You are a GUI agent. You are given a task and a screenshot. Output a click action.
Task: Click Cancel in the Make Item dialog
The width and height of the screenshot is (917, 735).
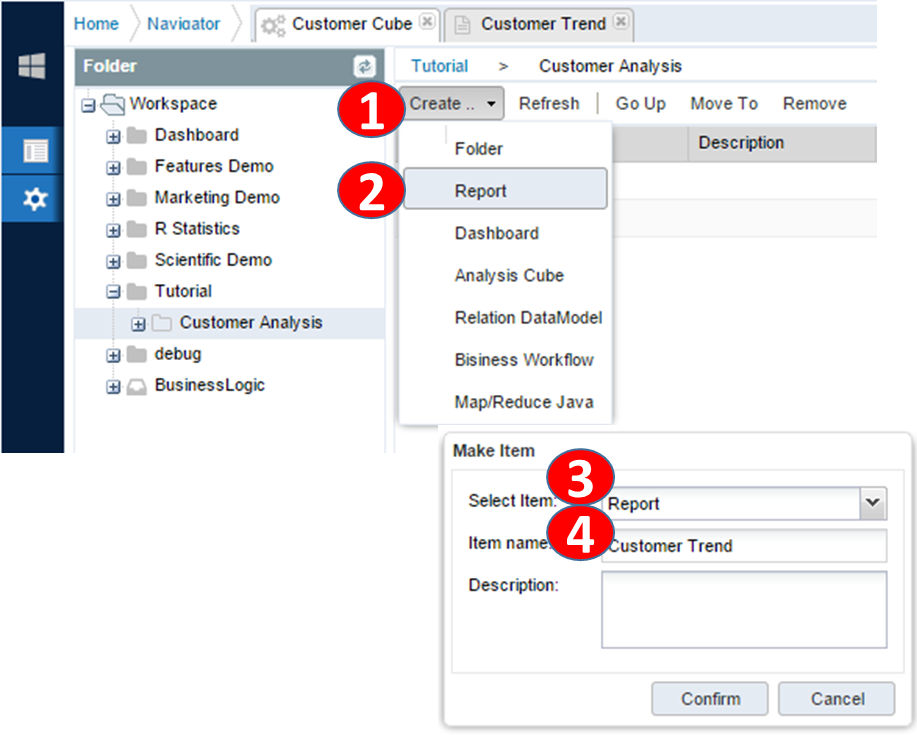pos(837,699)
